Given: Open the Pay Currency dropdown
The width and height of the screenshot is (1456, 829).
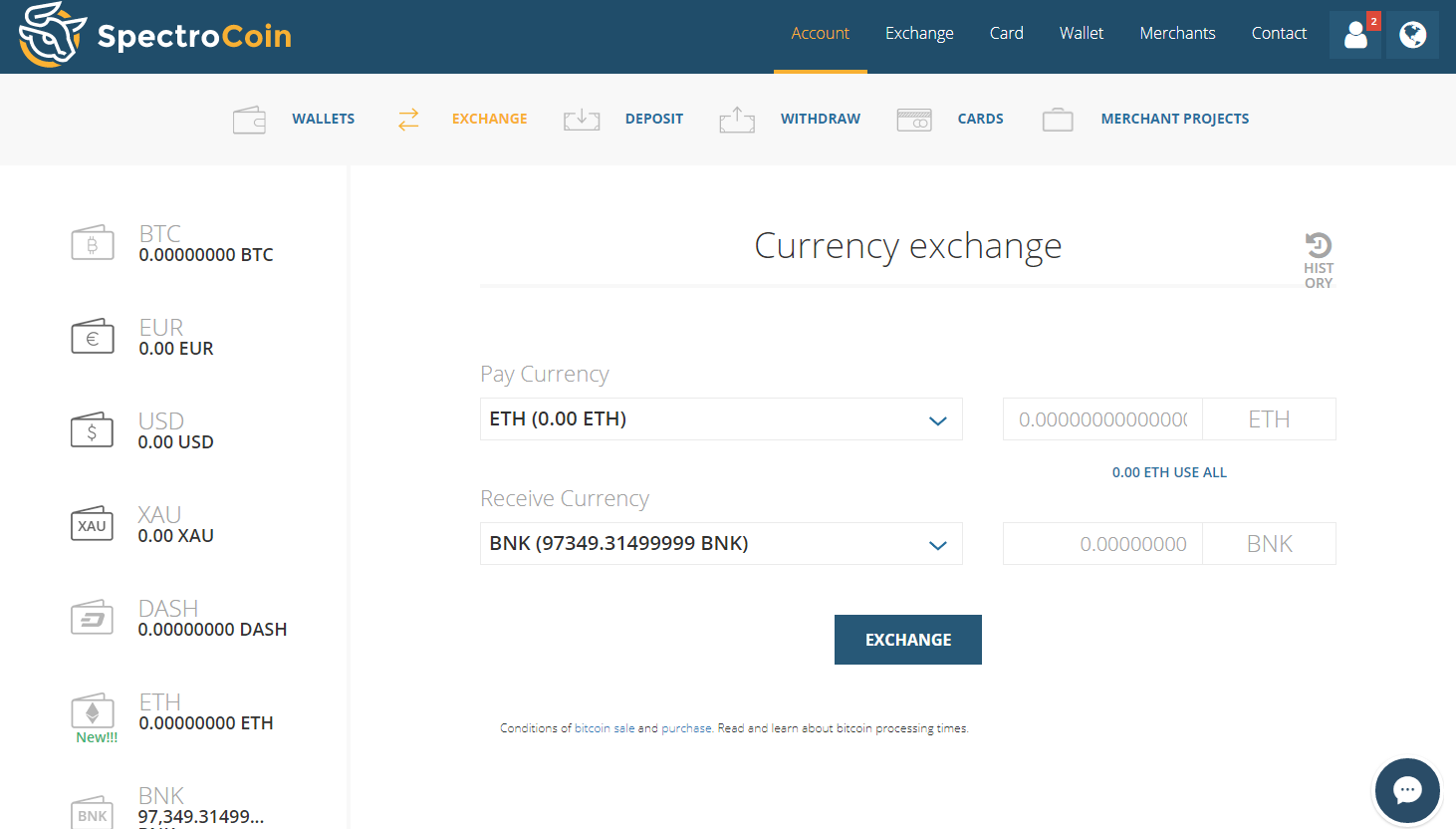Looking at the screenshot, I should tap(721, 418).
